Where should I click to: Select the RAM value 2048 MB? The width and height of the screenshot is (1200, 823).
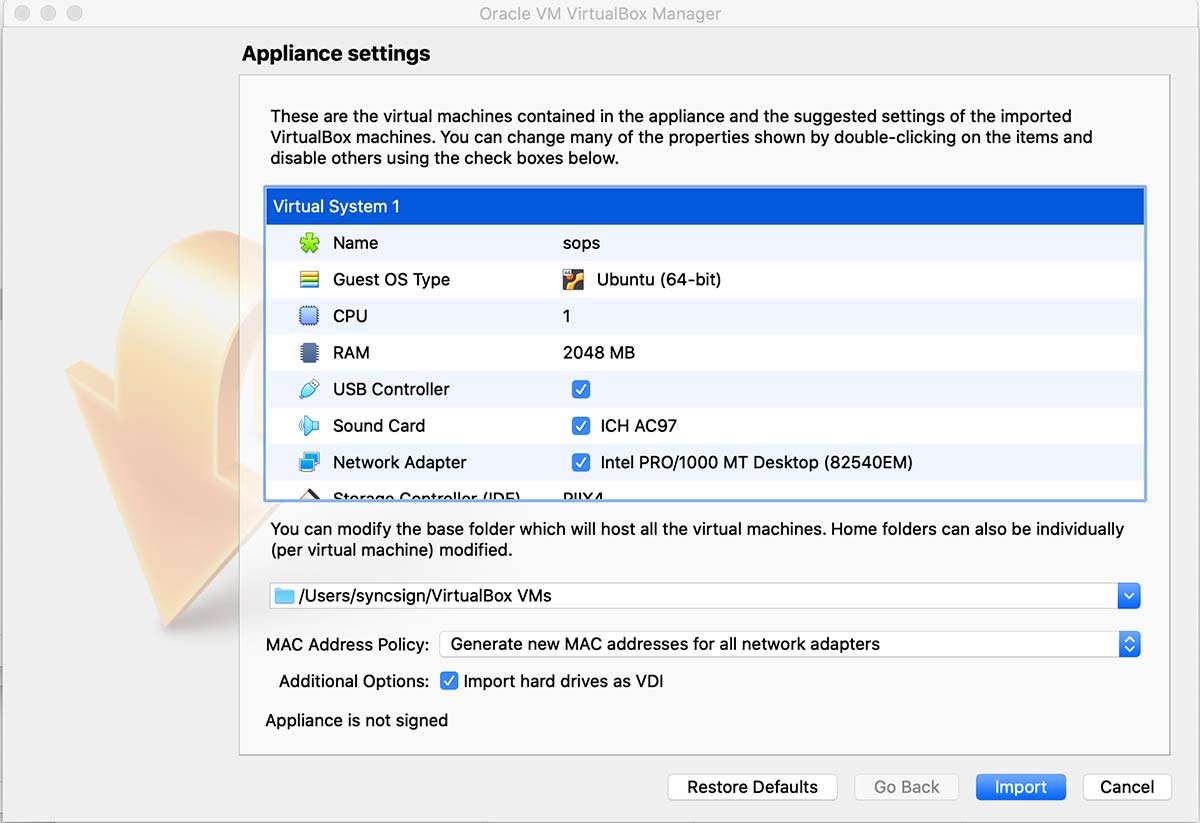[599, 353]
